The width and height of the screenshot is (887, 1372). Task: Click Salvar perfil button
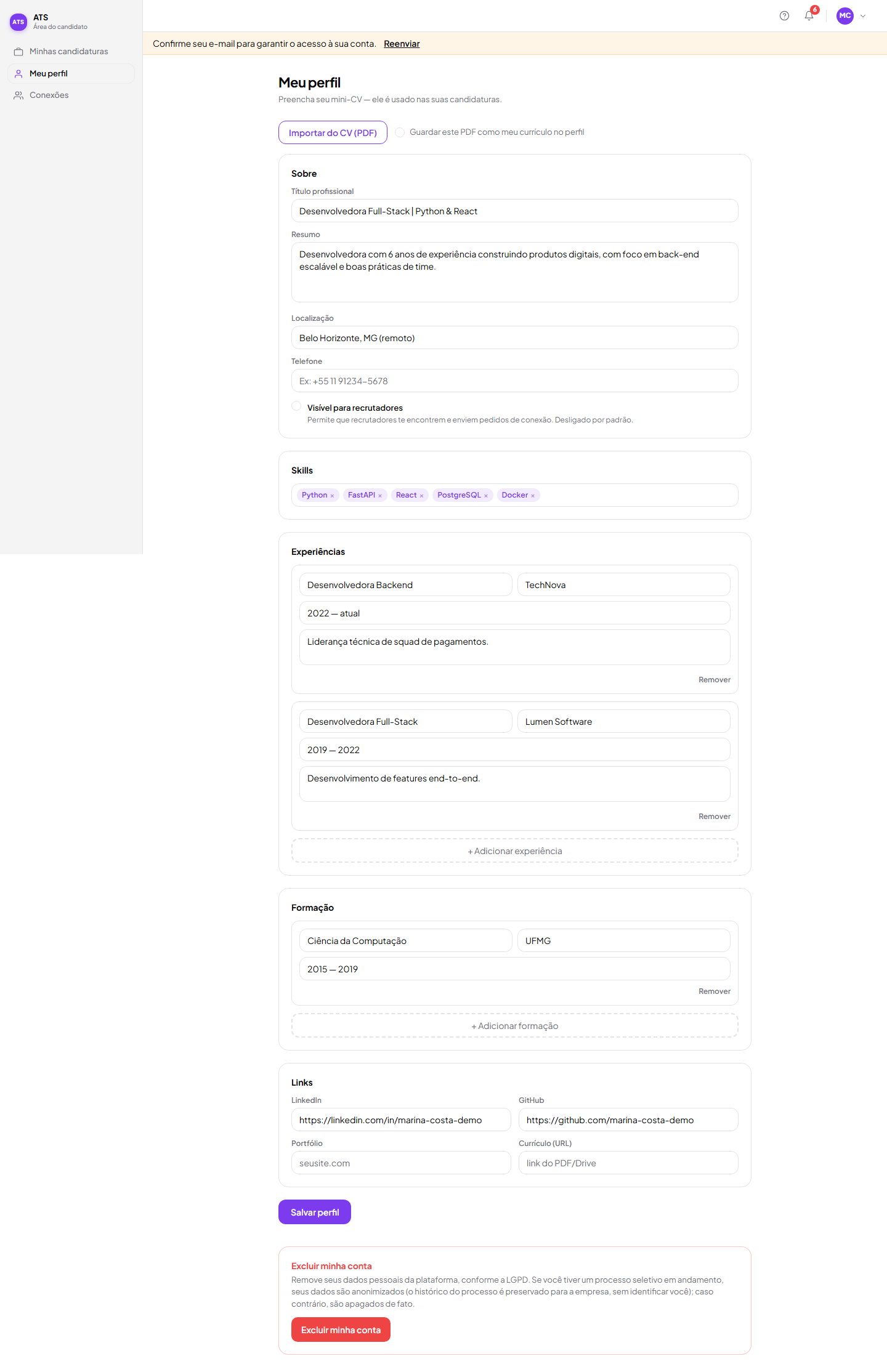tap(315, 1212)
